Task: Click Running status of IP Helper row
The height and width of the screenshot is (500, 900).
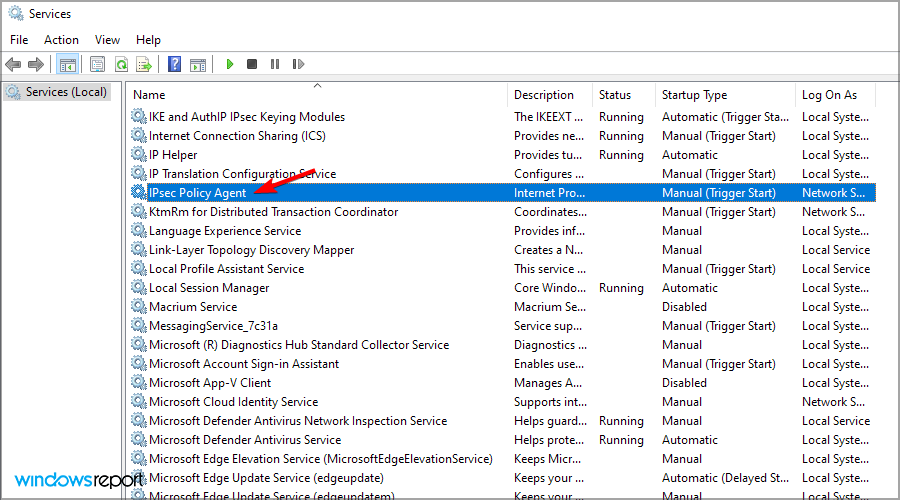Action: [x=621, y=155]
